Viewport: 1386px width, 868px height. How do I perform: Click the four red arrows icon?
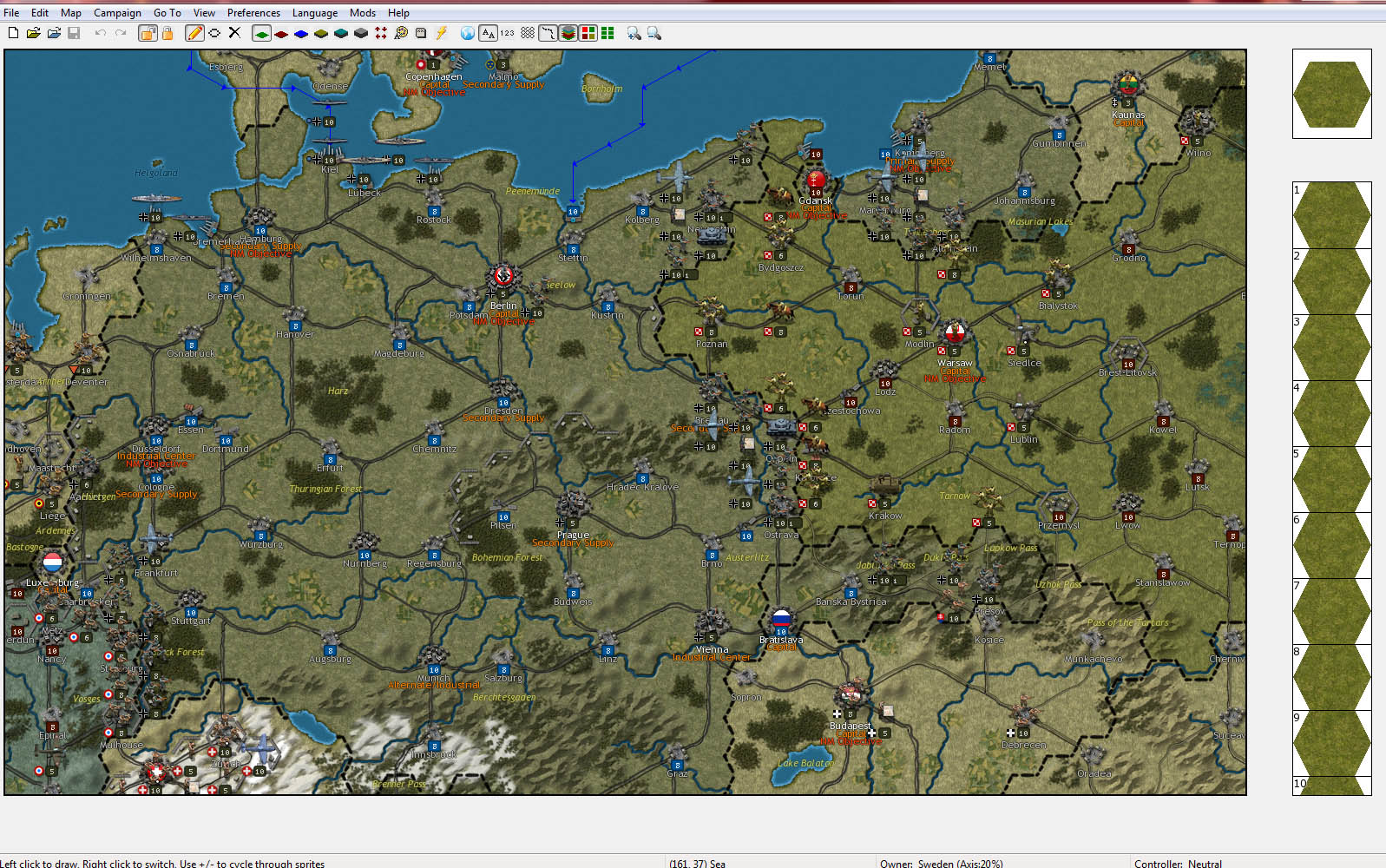point(381,33)
